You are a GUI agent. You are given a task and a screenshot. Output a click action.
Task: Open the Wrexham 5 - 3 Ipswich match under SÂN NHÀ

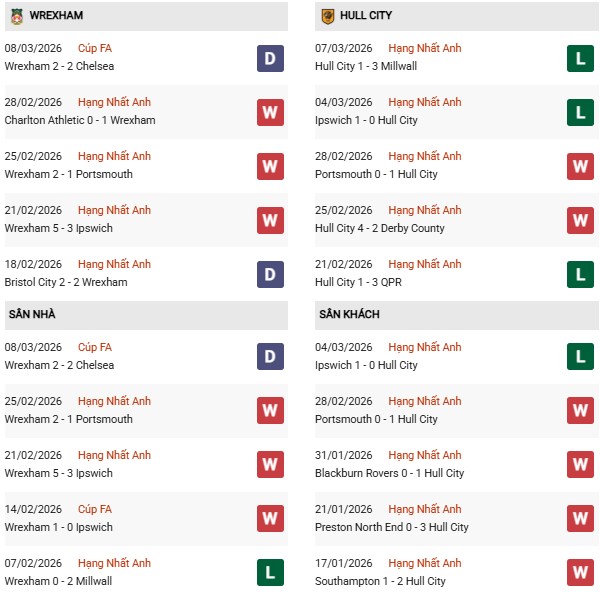[x=58, y=473]
